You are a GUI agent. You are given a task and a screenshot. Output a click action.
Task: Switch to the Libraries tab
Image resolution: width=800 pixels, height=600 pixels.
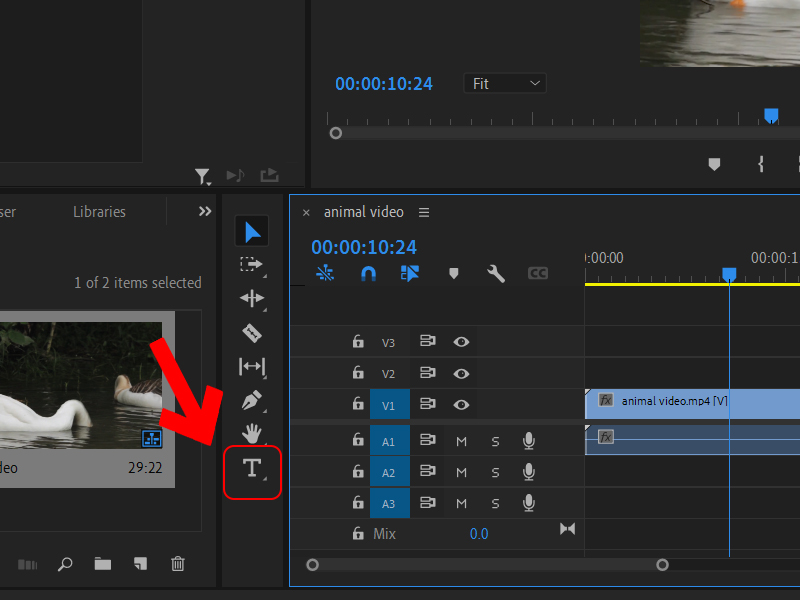[99, 211]
